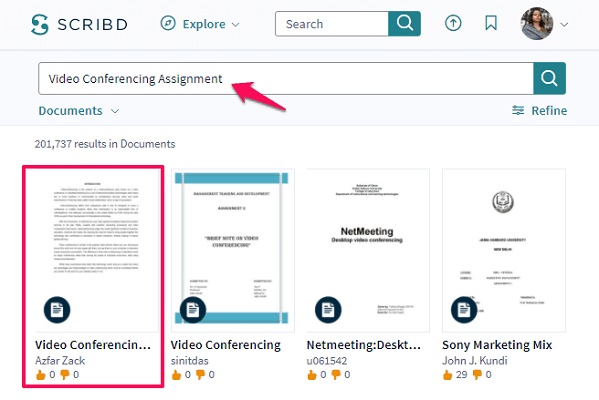Thumbs up the Sony Marketing Mix document
This screenshot has height=400, width=599.
click(447, 374)
